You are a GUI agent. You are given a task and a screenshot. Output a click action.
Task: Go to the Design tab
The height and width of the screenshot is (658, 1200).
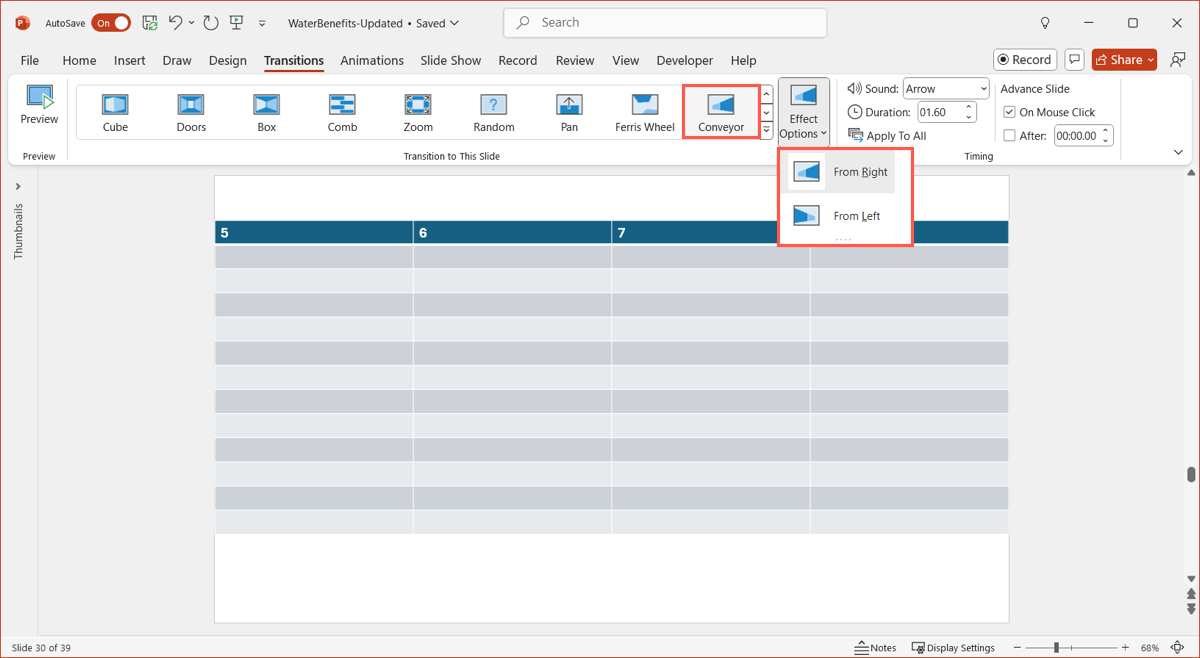coord(228,60)
